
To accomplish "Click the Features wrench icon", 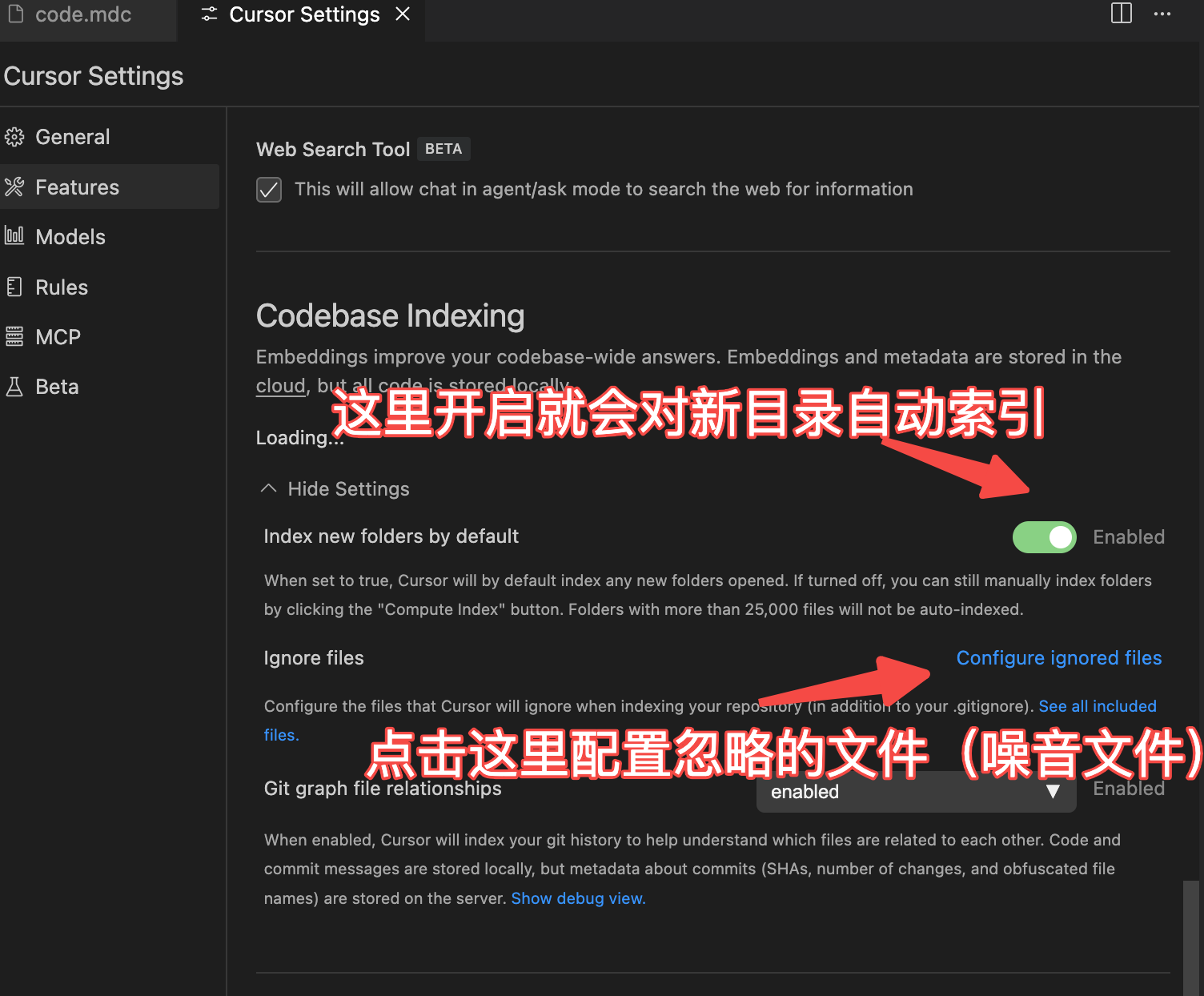I will coord(14,187).
